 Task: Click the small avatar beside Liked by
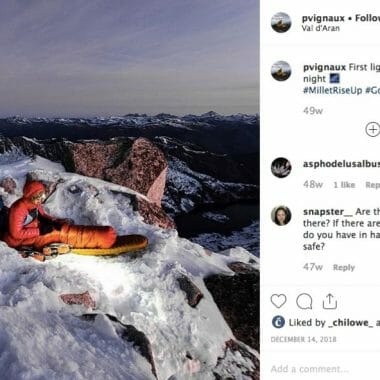point(278,322)
